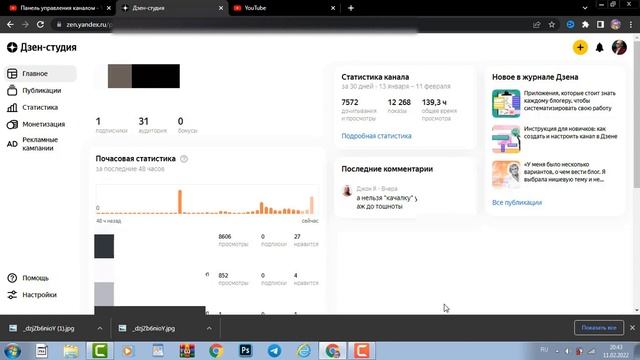640x360 pixels.
Task: Click the 852 просмотры value
Action: (x=223, y=276)
